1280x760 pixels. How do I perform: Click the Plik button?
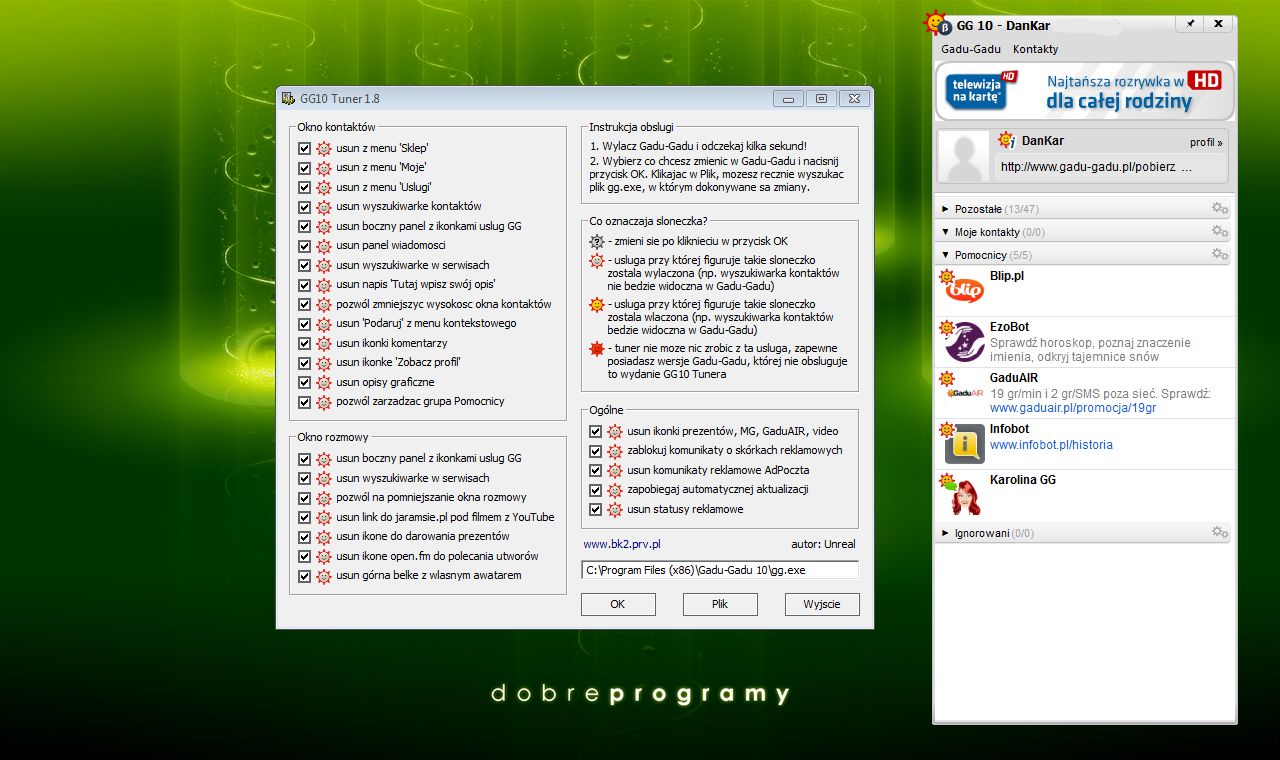pyautogui.click(x=720, y=604)
